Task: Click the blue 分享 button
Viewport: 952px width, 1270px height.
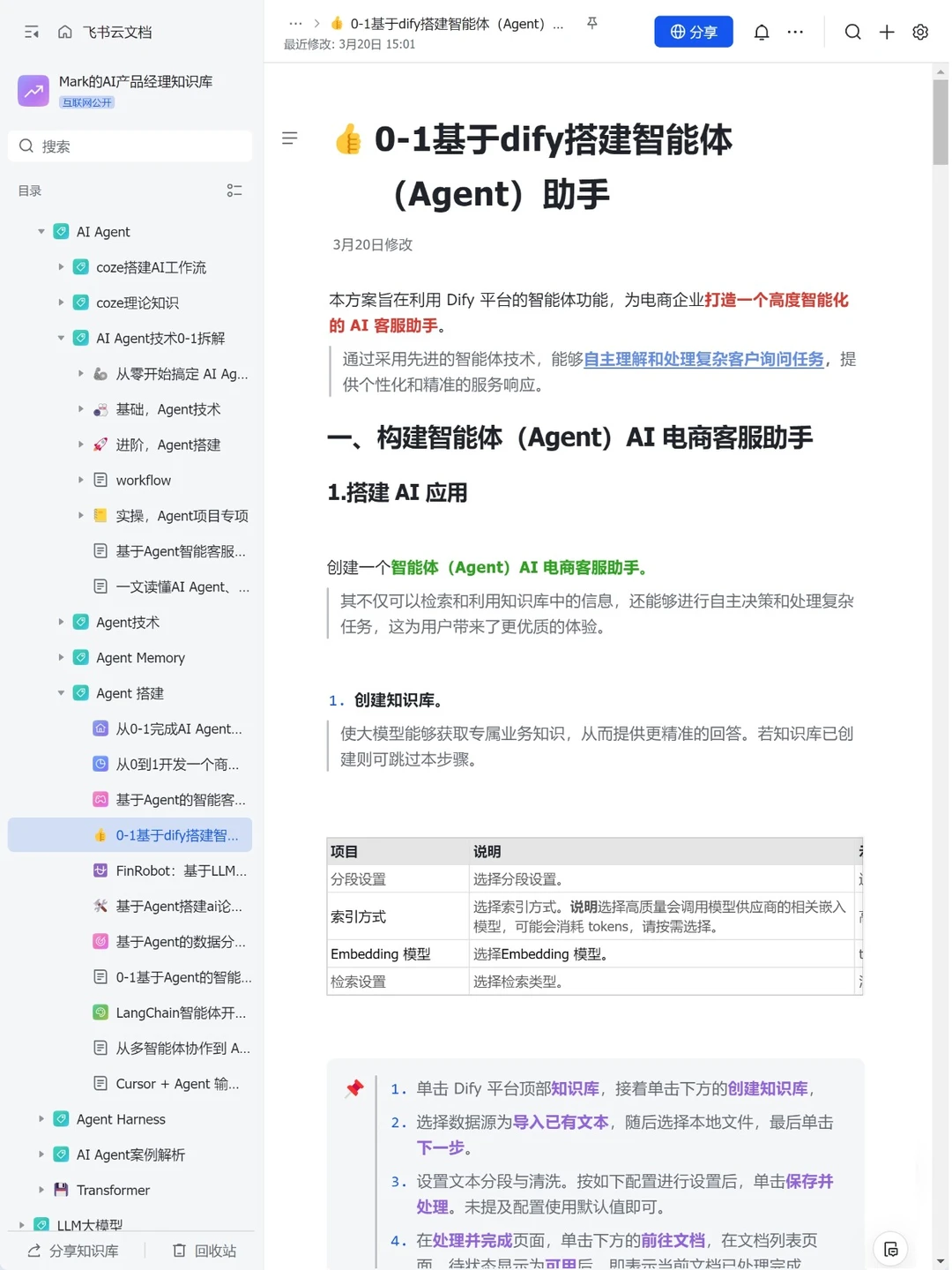Action: (x=694, y=32)
